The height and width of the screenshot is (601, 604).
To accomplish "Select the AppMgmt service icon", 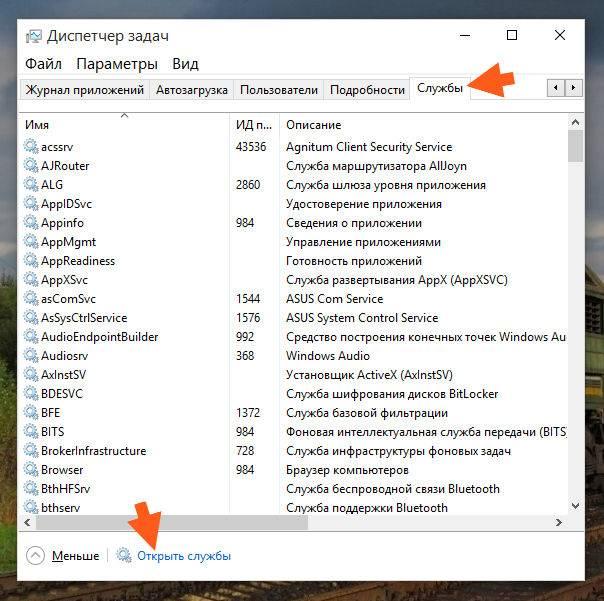I will 31,242.
